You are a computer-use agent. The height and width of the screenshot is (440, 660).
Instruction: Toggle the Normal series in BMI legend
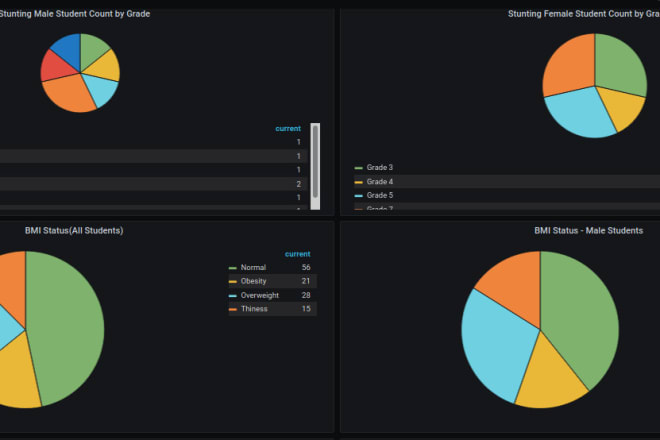click(253, 267)
